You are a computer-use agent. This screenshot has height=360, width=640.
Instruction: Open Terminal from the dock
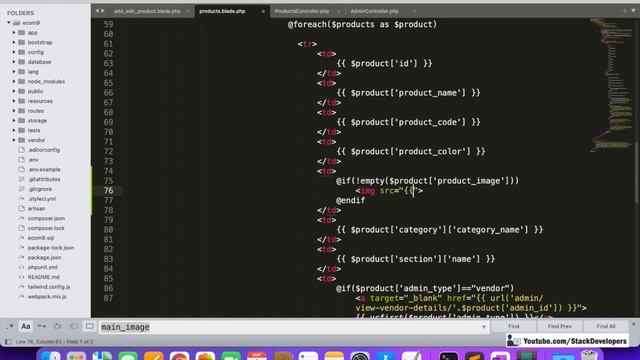pyautogui.click(x=449, y=356)
